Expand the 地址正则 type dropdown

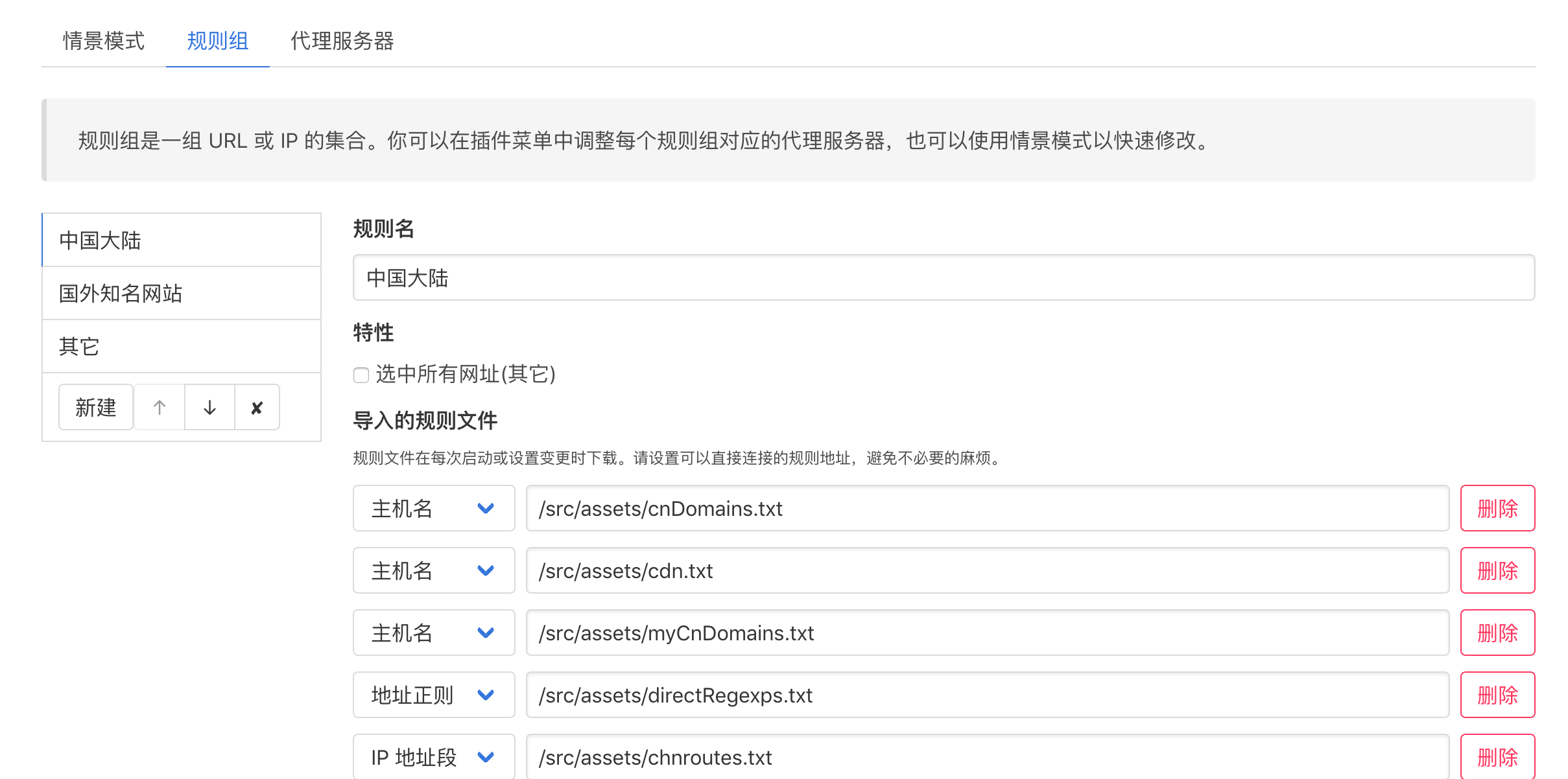pyautogui.click(x=433, y=695)
